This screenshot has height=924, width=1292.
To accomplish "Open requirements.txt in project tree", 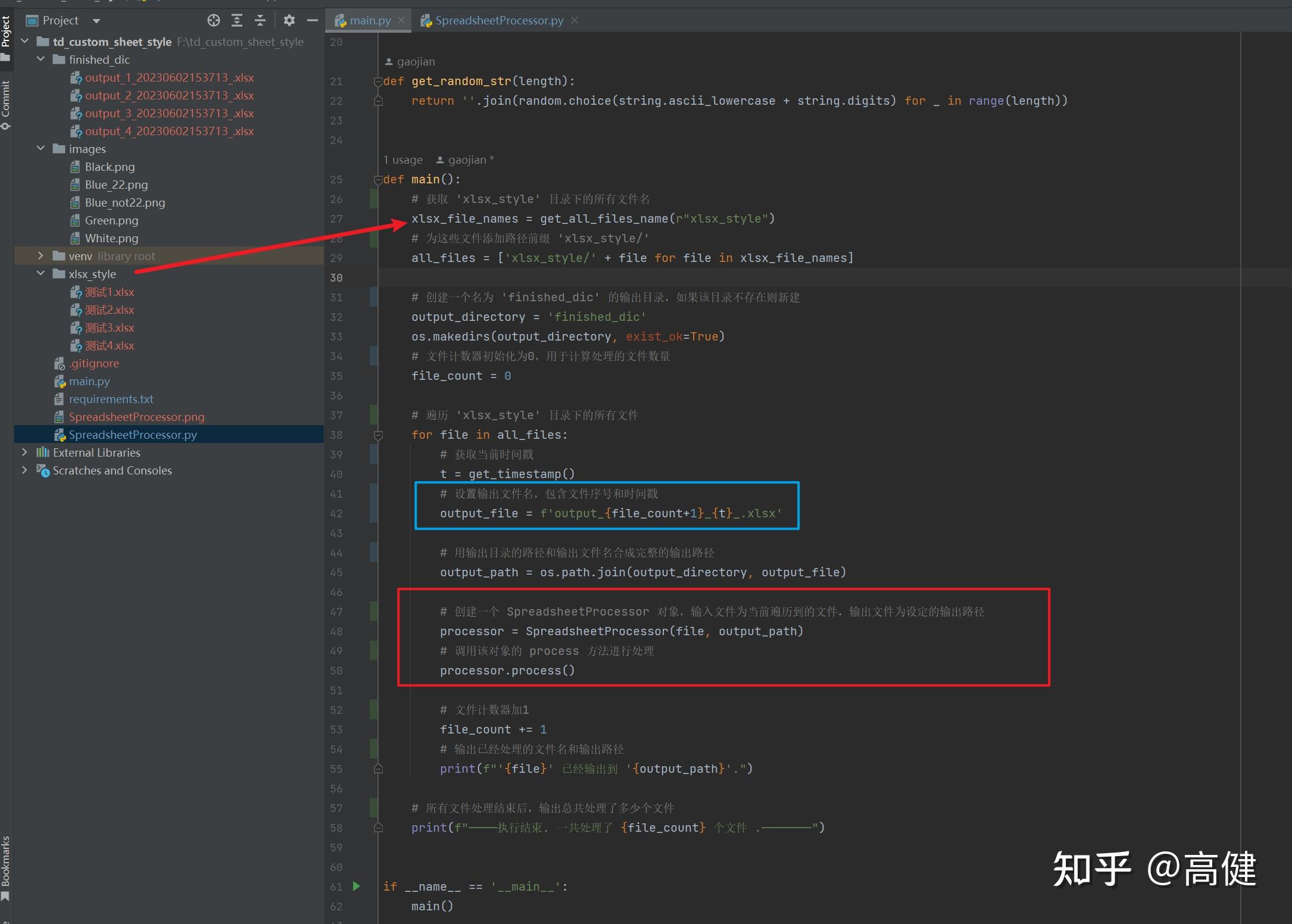I will click(111, 399).
